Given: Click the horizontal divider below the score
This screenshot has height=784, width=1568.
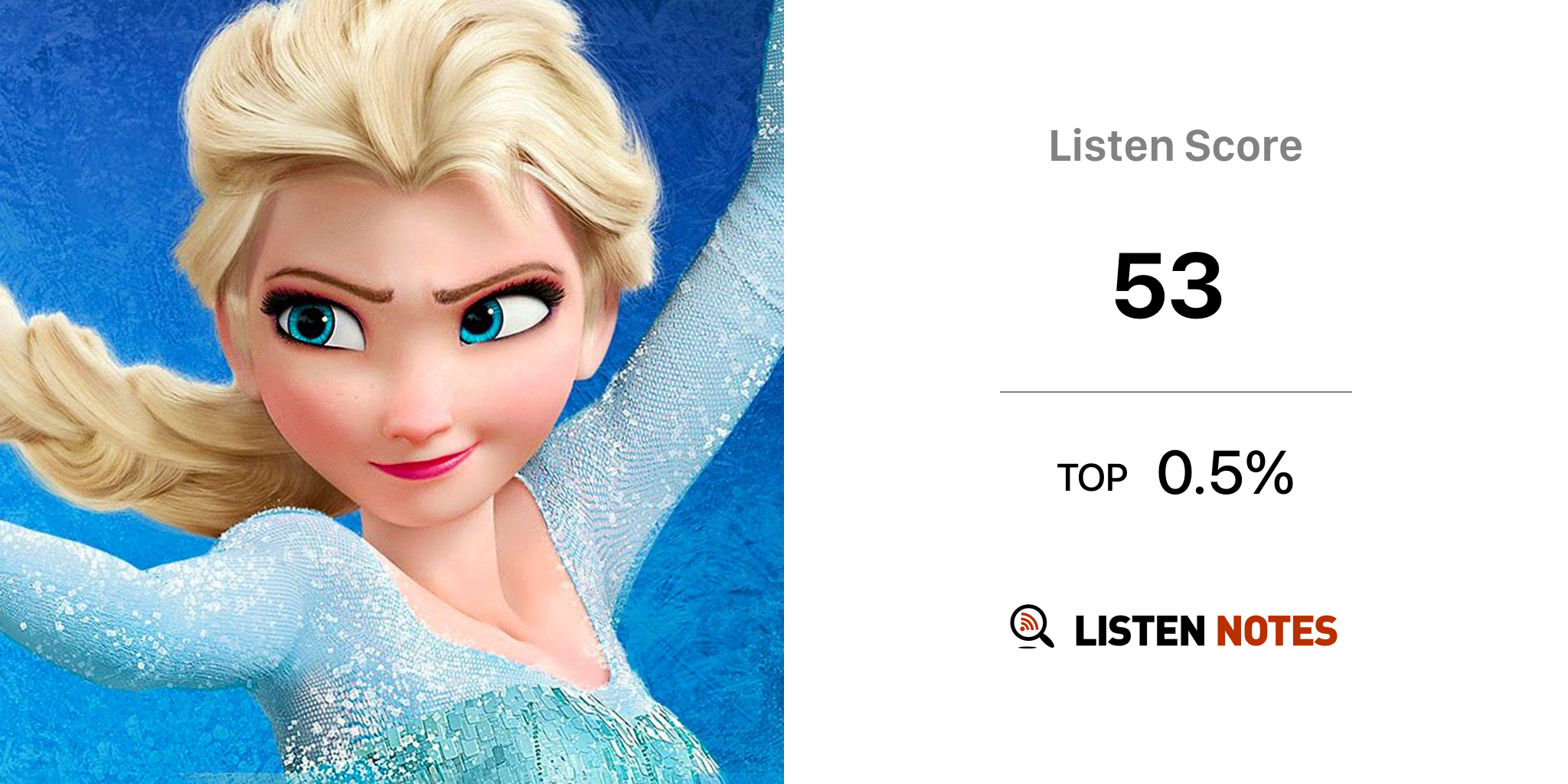Looking at the screenshot, I should [x=1175, y=392].
